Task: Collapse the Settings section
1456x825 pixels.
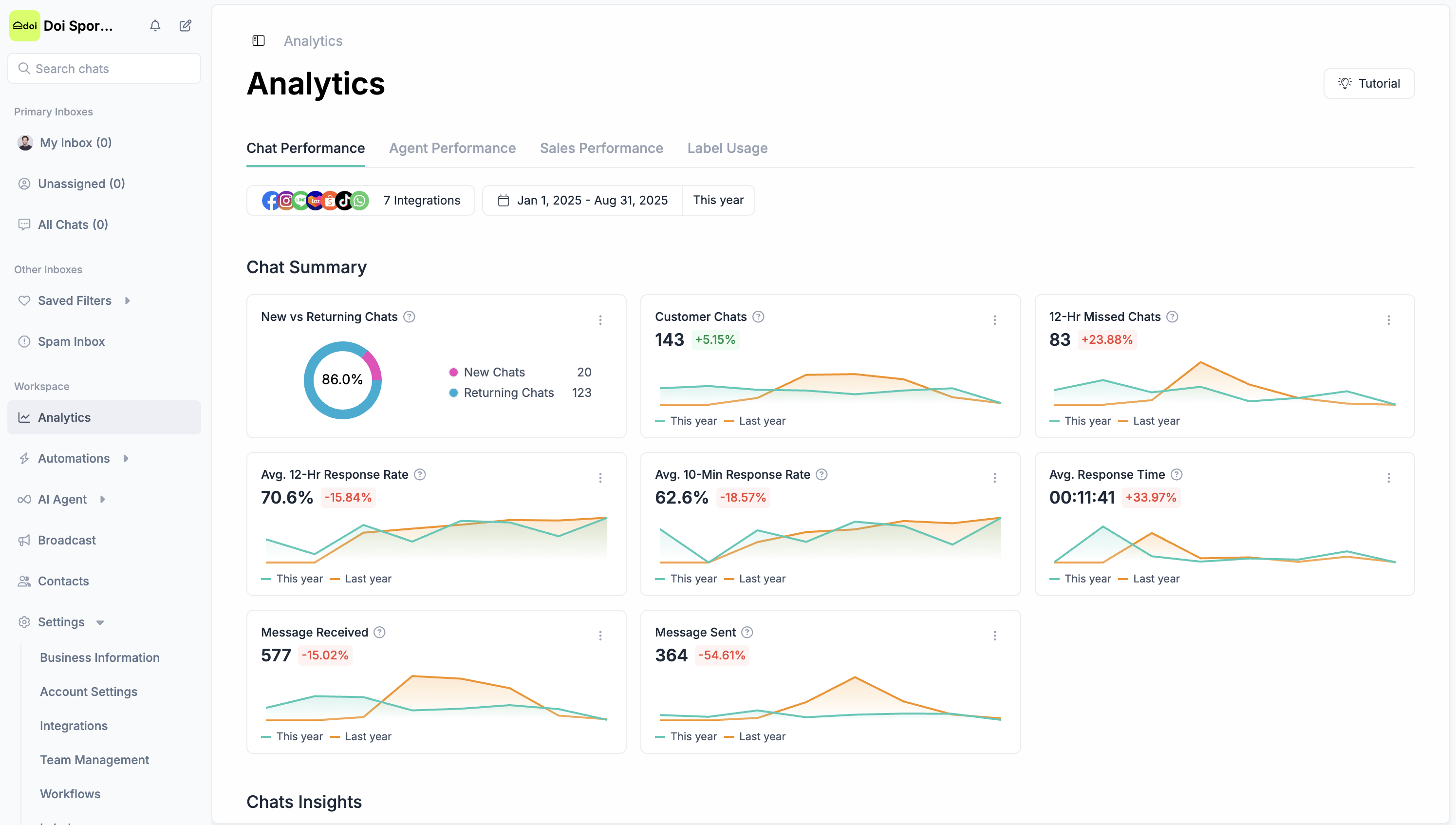Action: pos(100,622)
